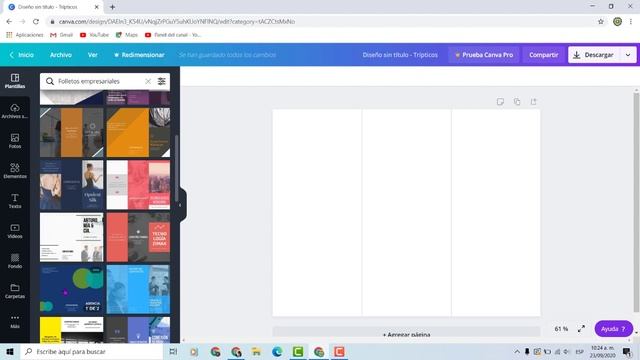Screen dimensions: 640x360
Task: Click Agregar página below the canvas
Action: pyautogui.click(x=407, y=334)
